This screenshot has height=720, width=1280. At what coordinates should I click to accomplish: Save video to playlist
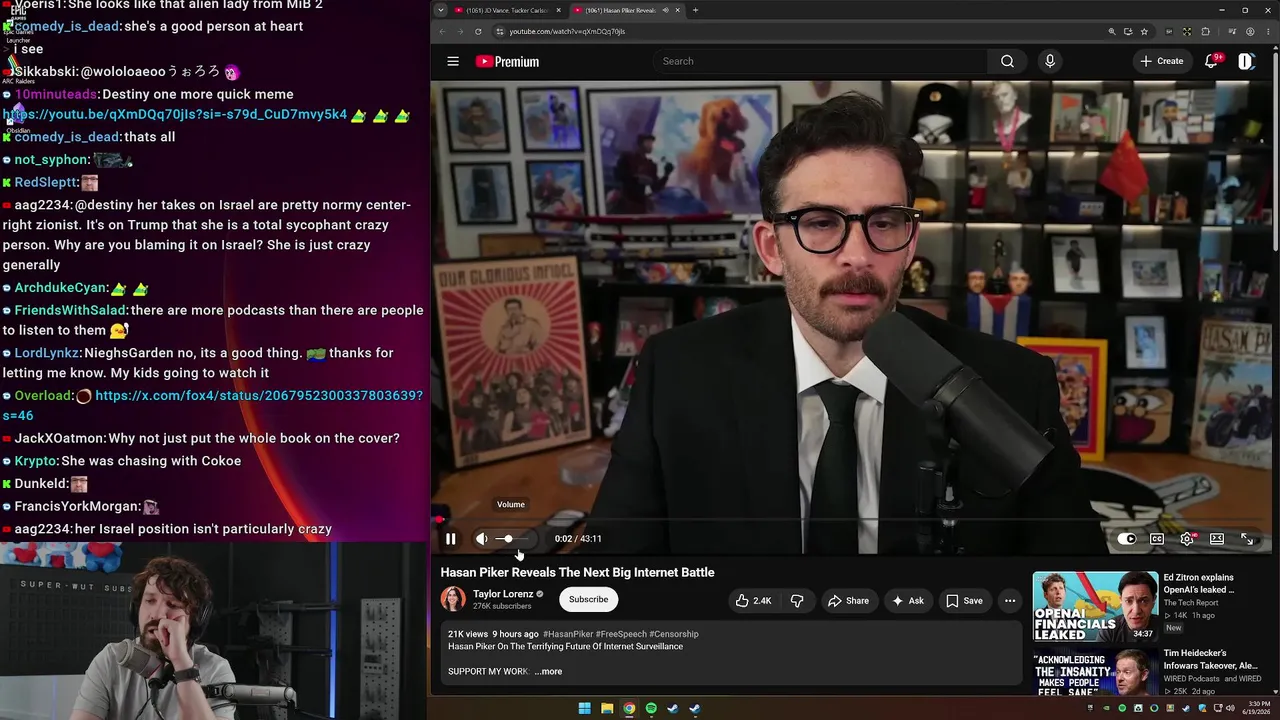click(x=964, y=600)
